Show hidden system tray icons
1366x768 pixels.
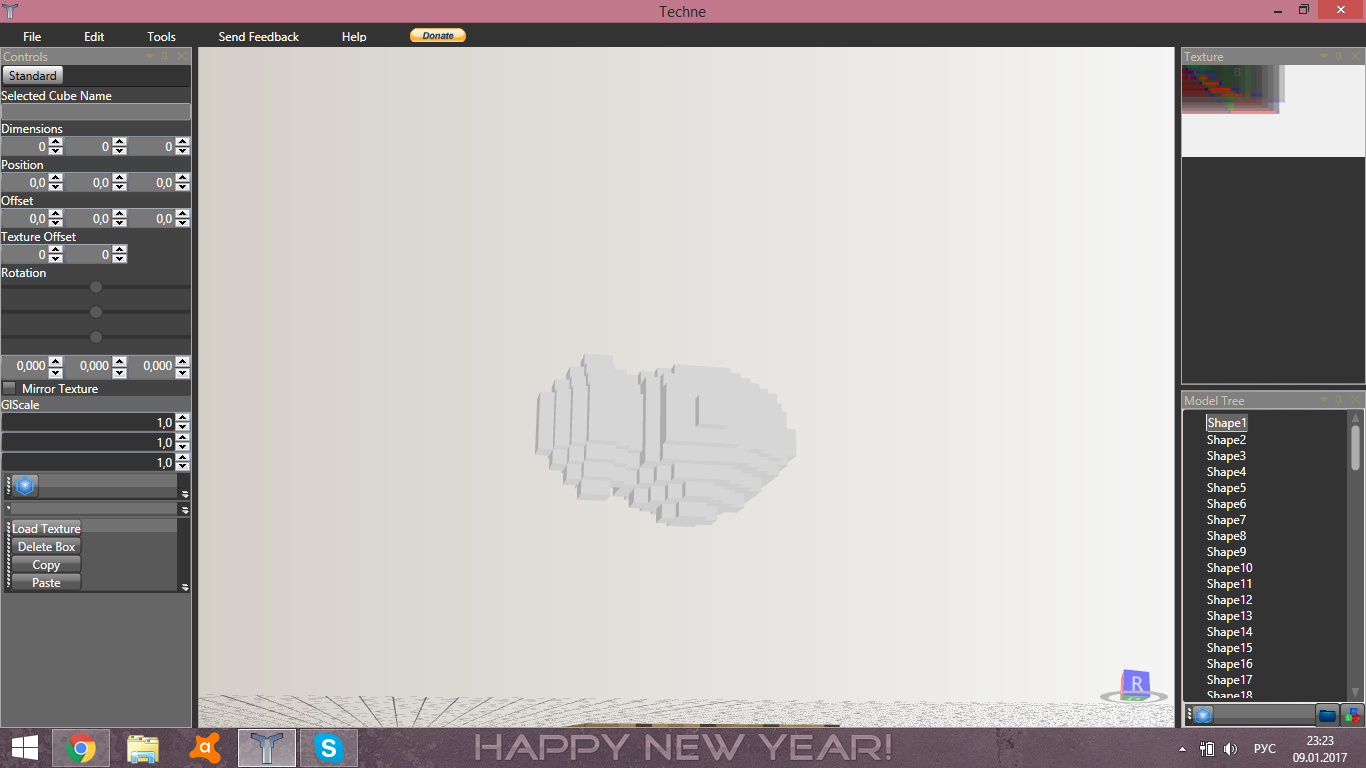tap(1183, 748)
